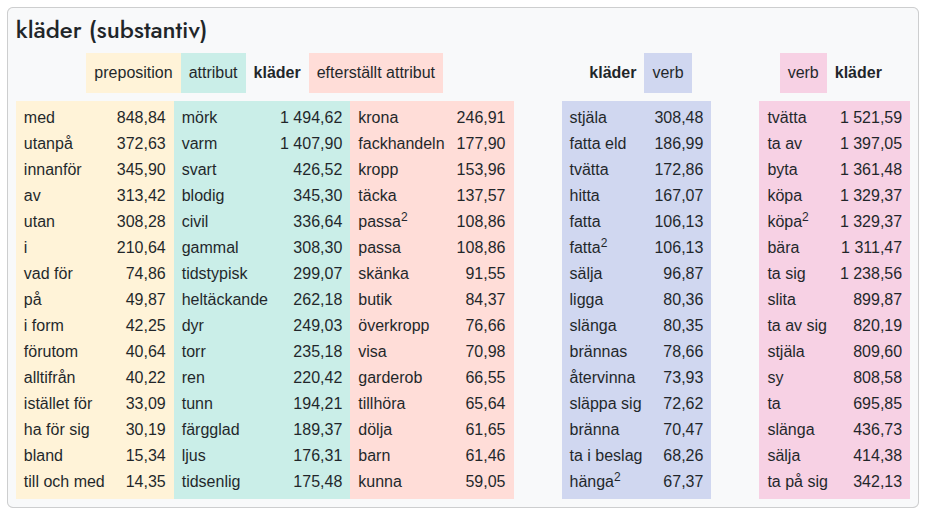
Task: Select the verb 'byta' in pink column
Action: [x=782, y=170]
